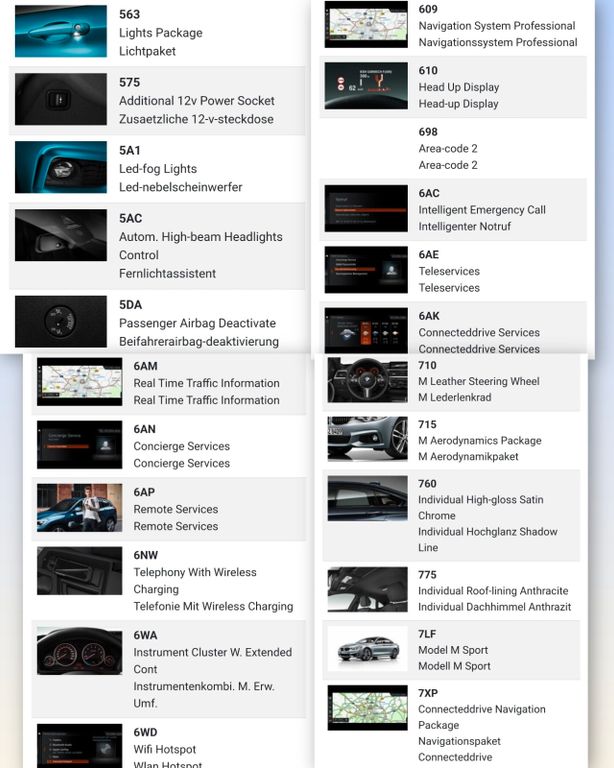
Task: Select 'Navigationssystem Professional' text
Action: [x=498, y=42]
